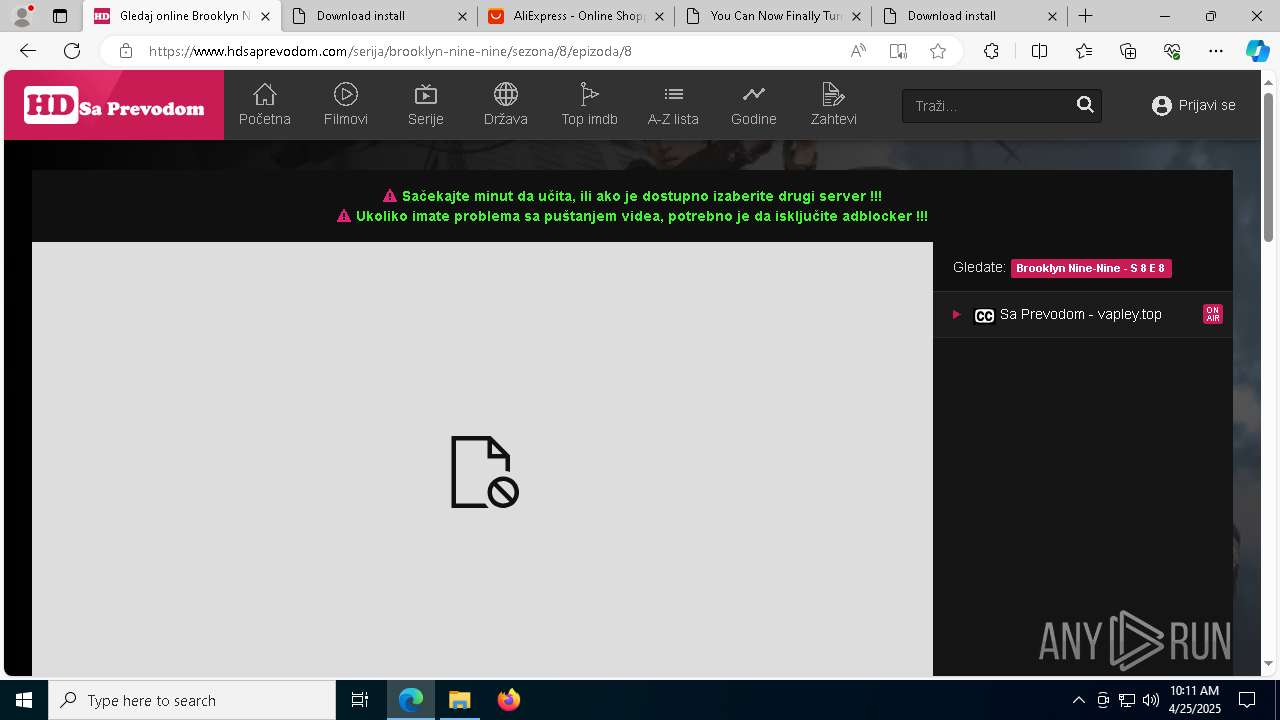The image size is (1280, 720).
Task: Open a new browser tab
Action: 1085,16
